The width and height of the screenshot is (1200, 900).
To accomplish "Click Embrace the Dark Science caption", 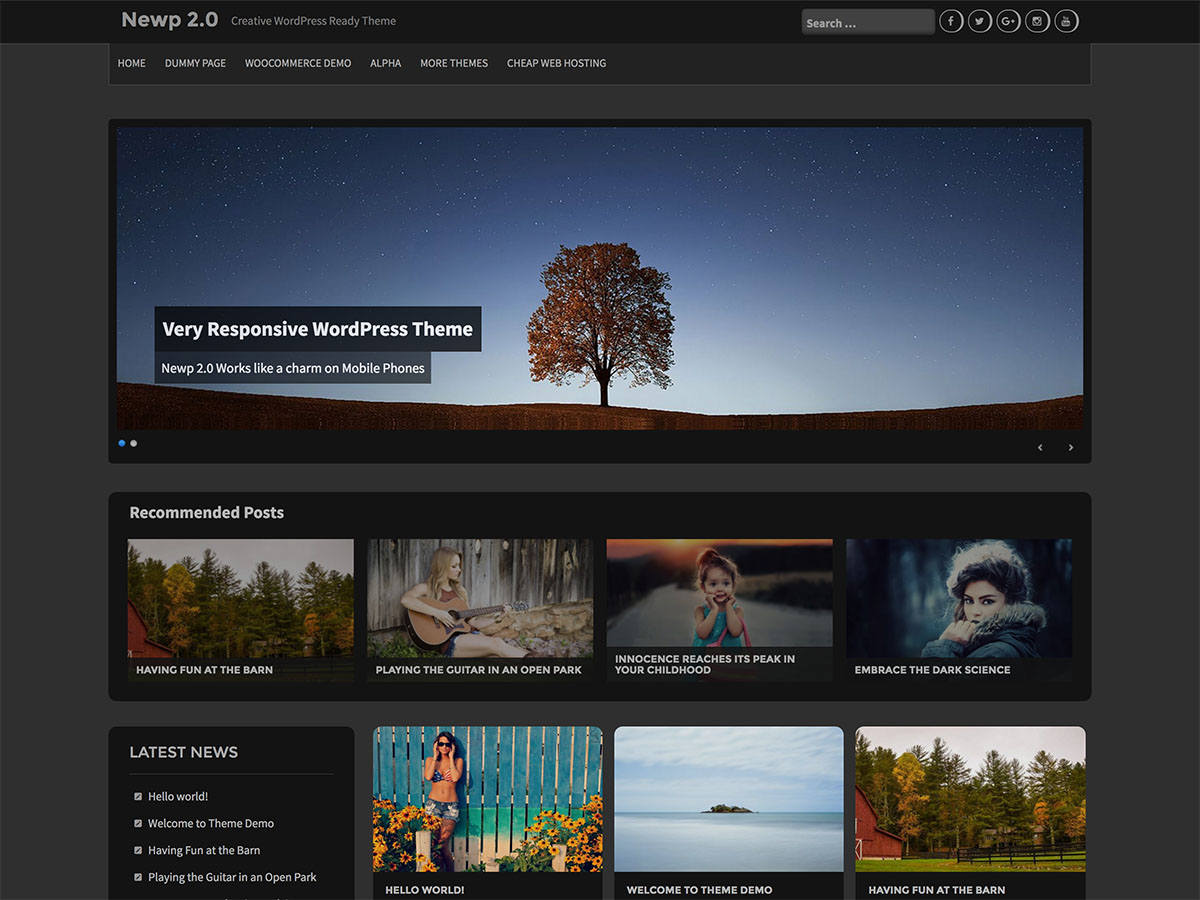I will pyautogui.click(x=933, y=670).
